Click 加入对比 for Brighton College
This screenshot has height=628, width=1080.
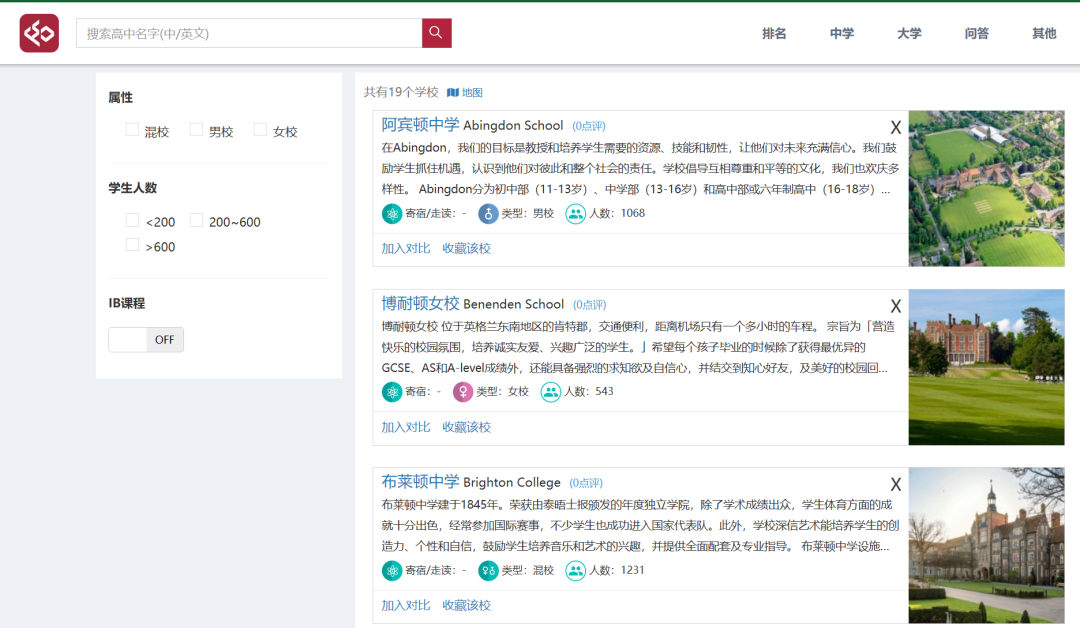[x=406, y=605]
